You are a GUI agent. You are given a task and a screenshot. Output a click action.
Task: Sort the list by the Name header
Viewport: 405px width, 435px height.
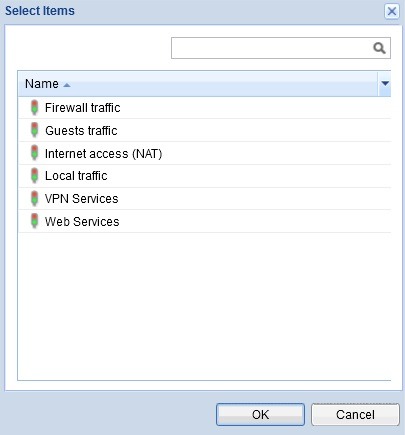click(x=42, y=84)
